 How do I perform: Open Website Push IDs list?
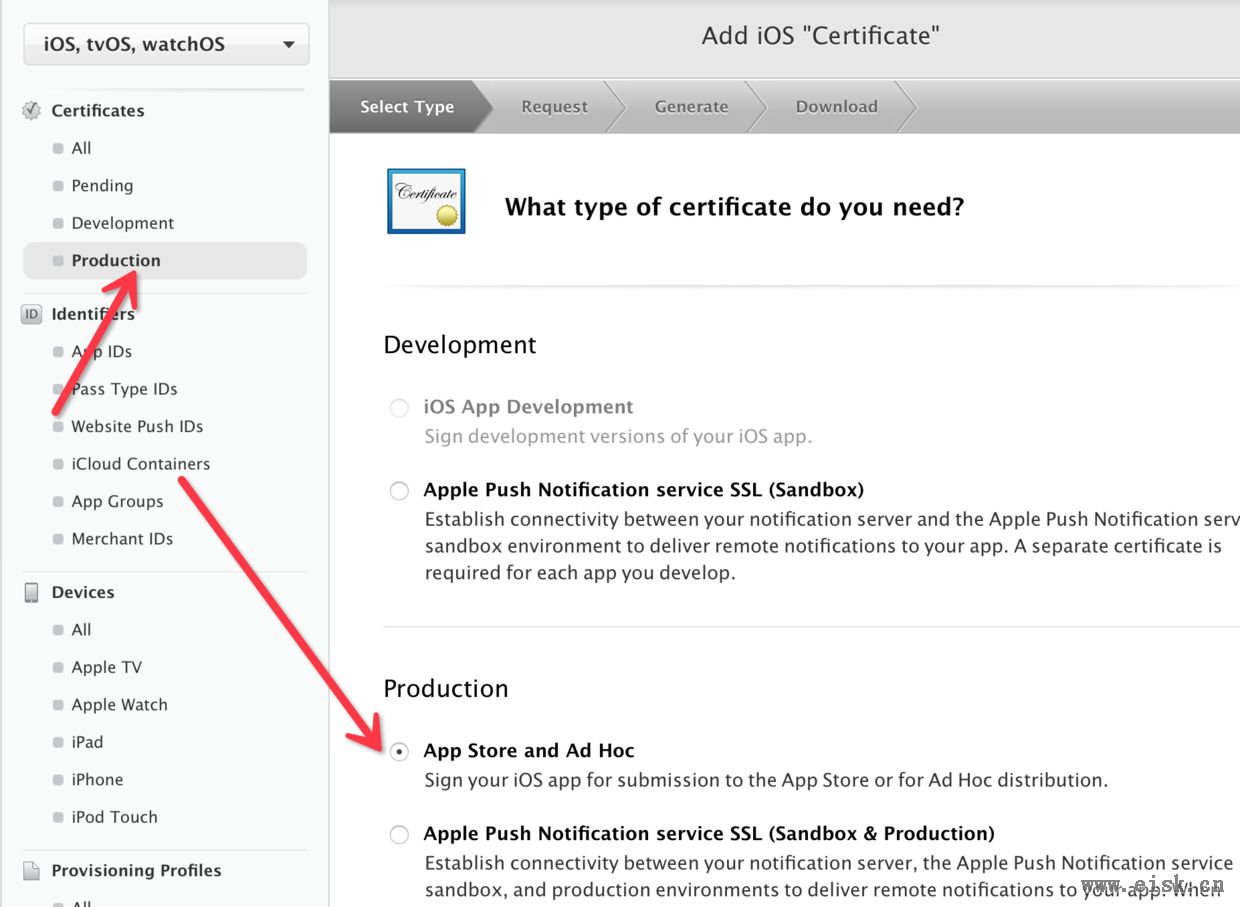(137, 426)
